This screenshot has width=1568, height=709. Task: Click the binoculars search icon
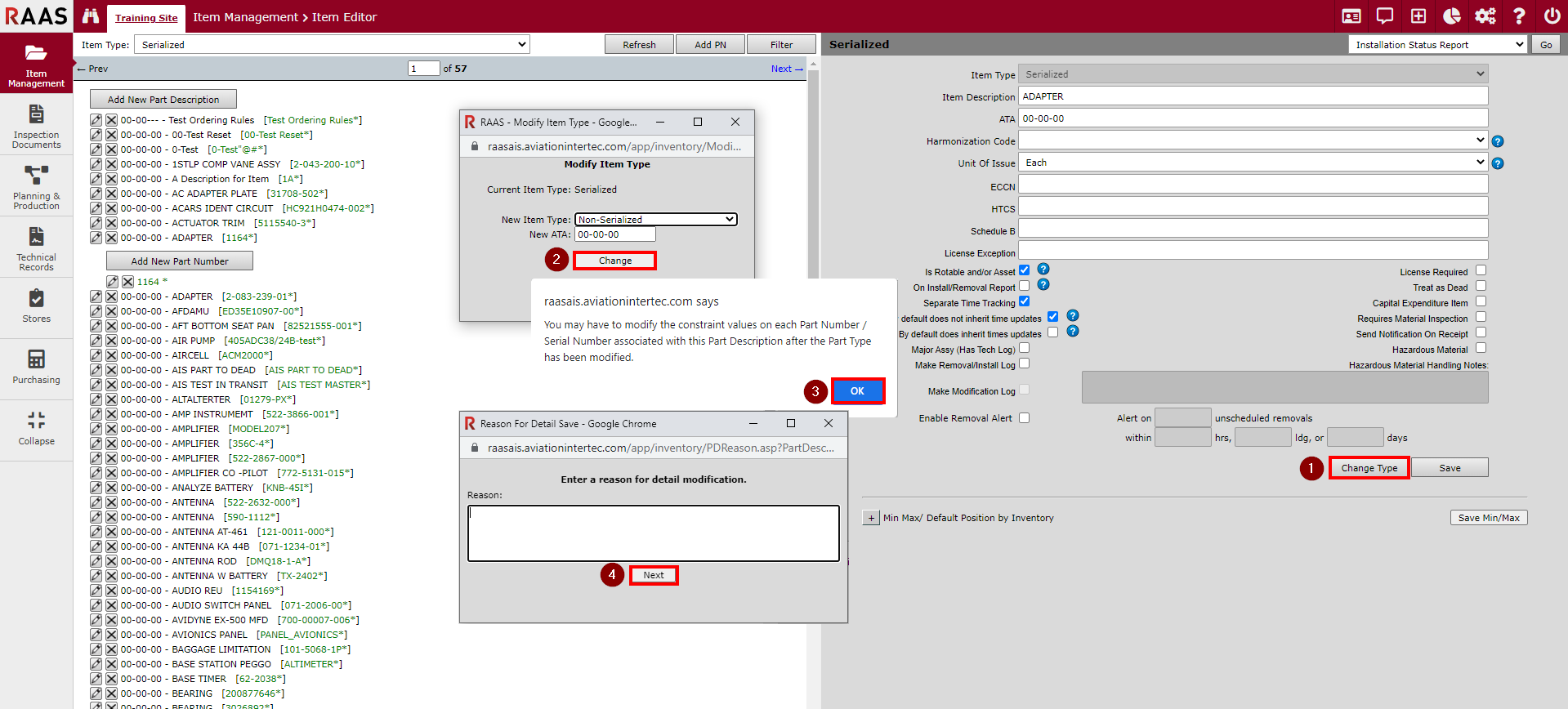click(x=91, y=16)
